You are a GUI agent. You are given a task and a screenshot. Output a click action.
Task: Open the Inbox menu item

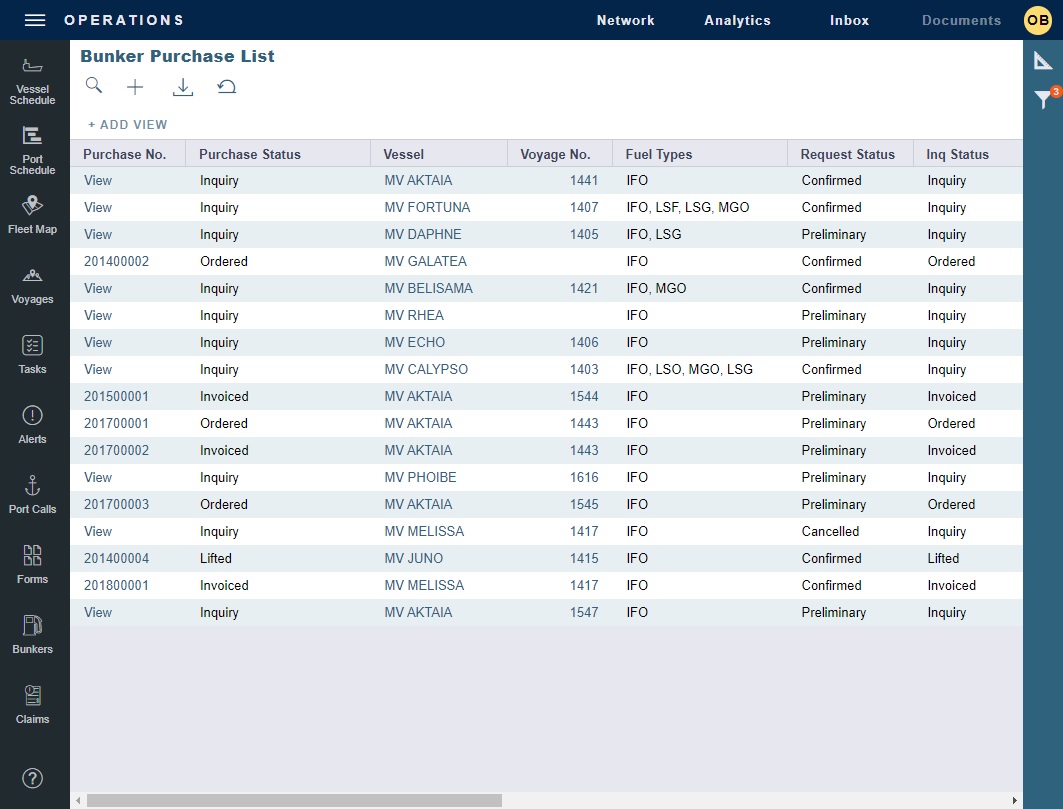click(x=849, y=20)
